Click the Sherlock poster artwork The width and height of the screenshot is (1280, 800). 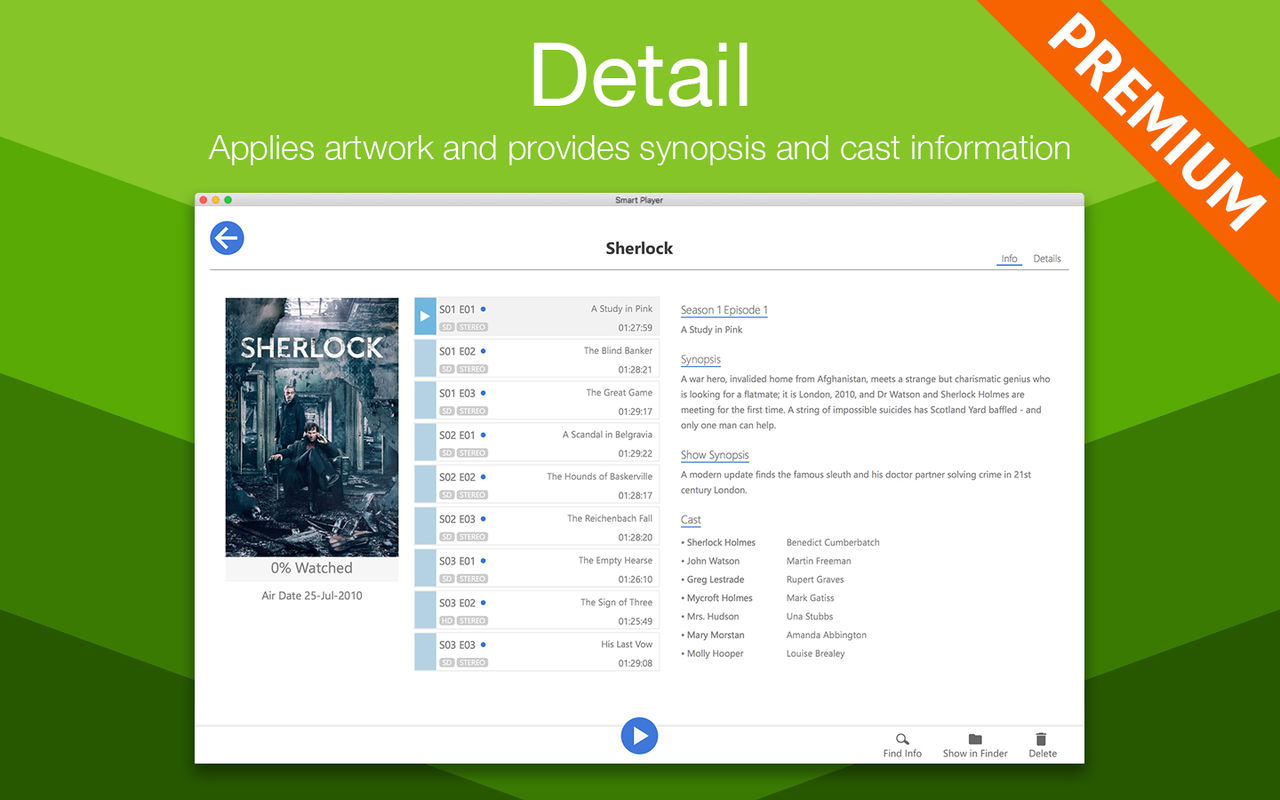click(x=312, y=427)
